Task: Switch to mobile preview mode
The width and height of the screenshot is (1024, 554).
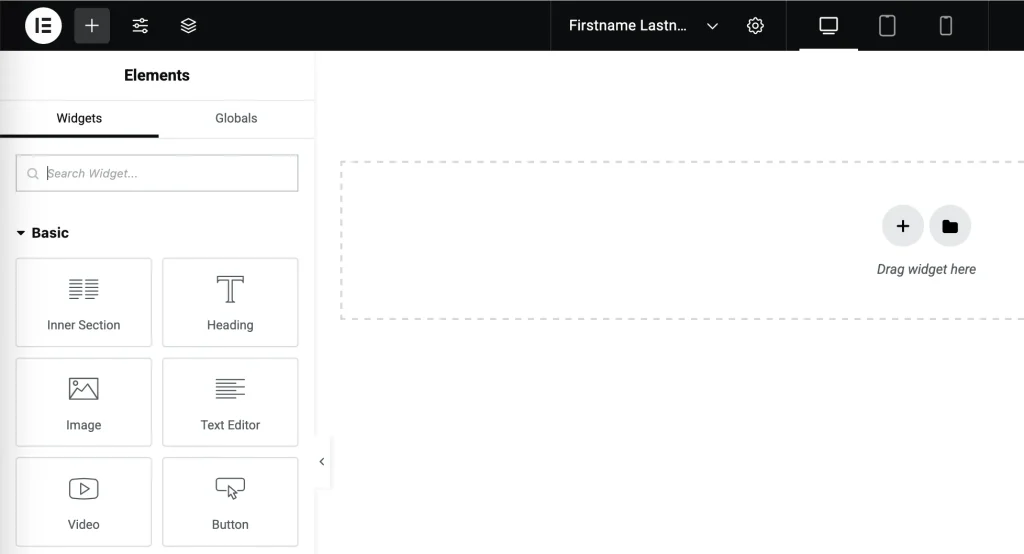Action: point(945,26)
